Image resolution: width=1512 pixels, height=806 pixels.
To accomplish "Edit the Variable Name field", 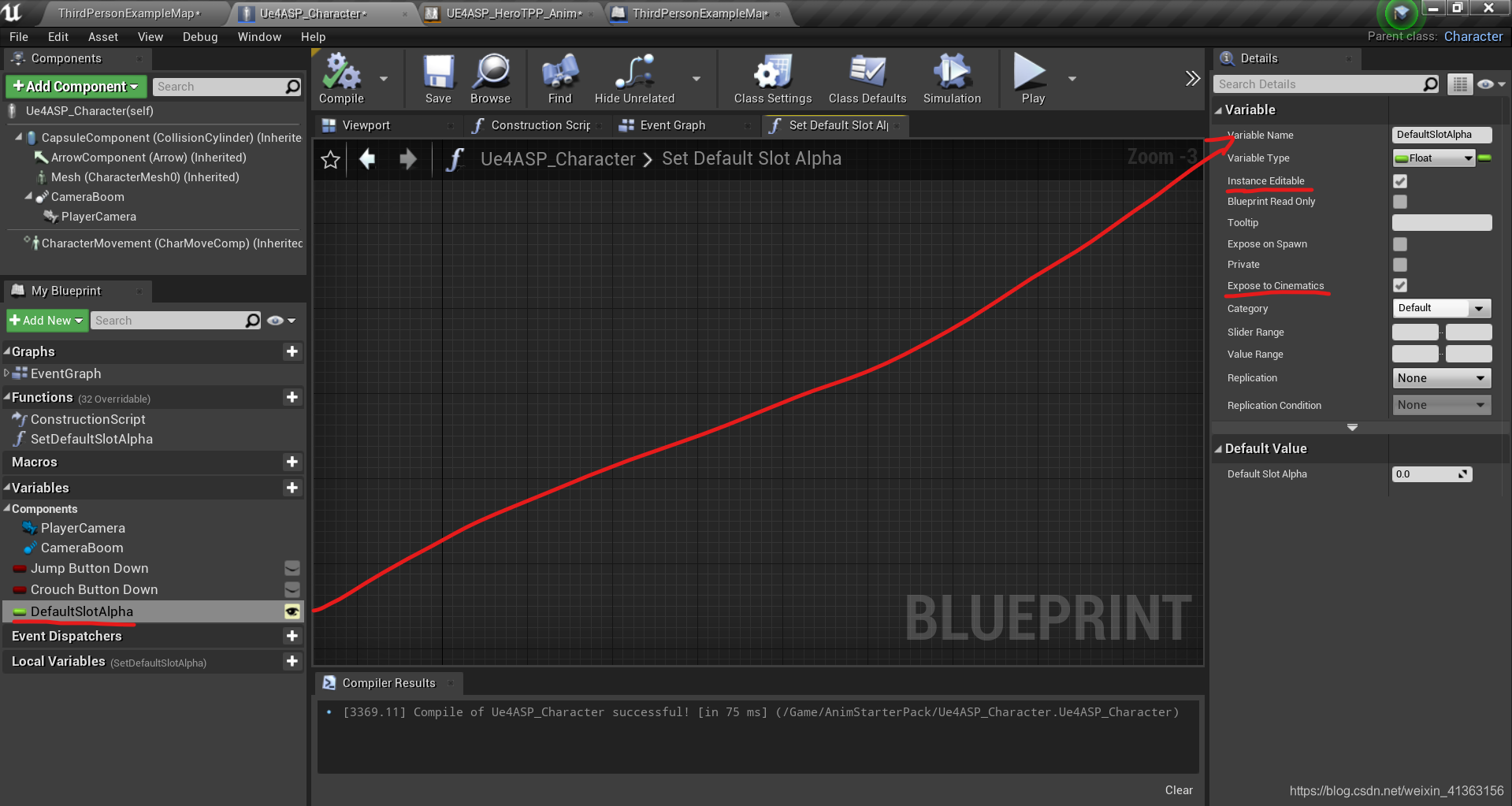I will click(x=1442, y=135).
